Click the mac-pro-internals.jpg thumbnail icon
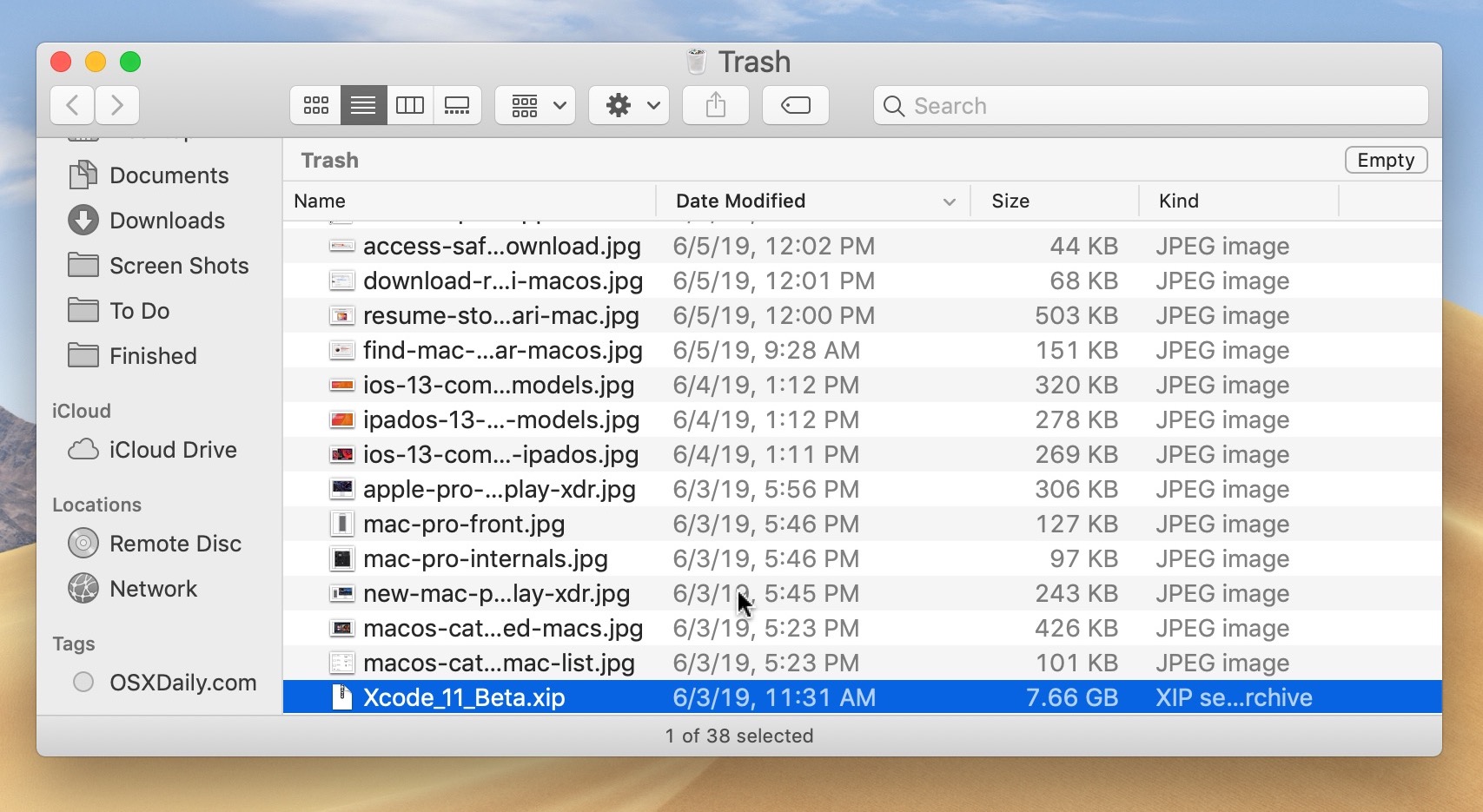 (342, 558)
